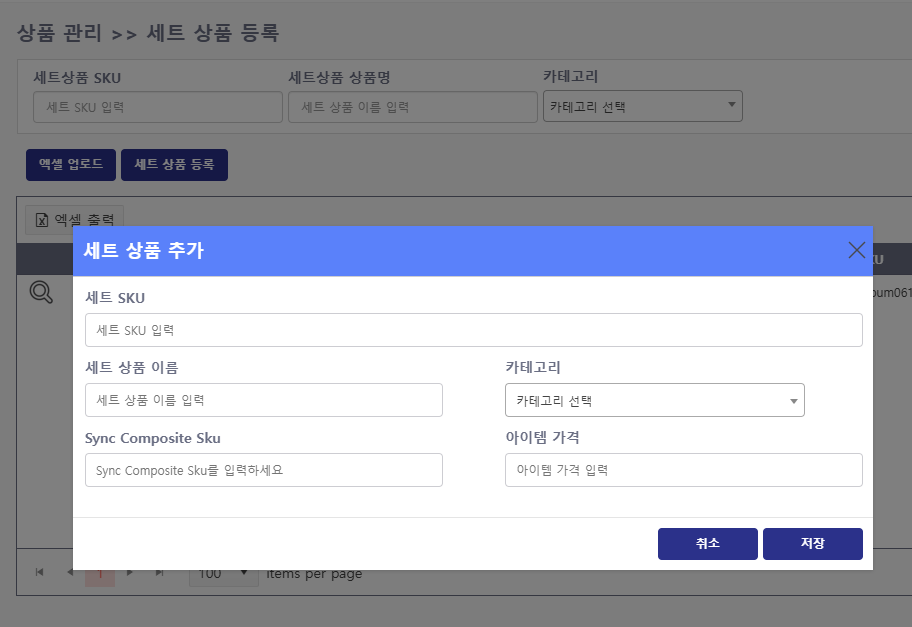Focus the 세트 SKU field in the dialog
Image resolution: width=912 pixels, height=627 pixels.
474,330
